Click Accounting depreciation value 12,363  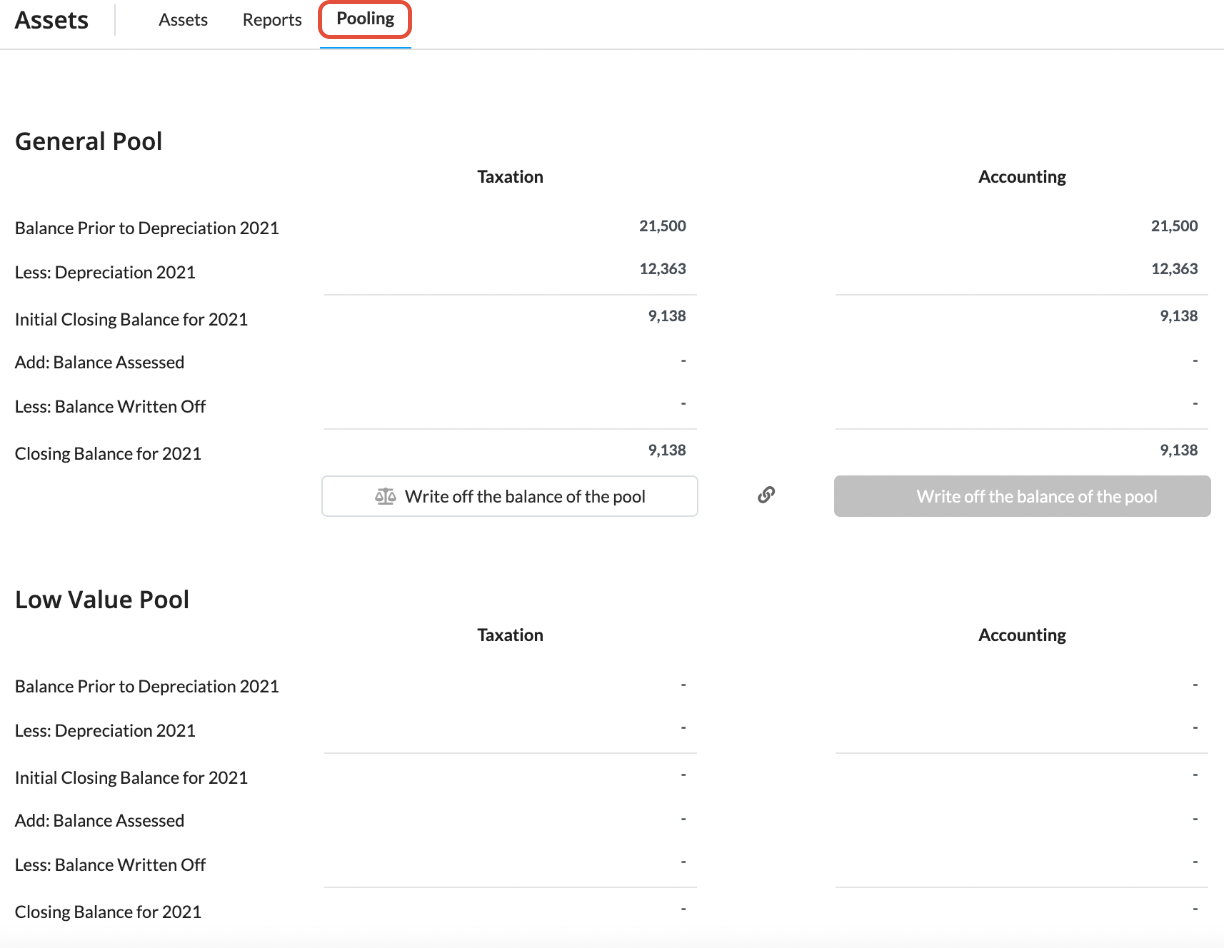1175,269
